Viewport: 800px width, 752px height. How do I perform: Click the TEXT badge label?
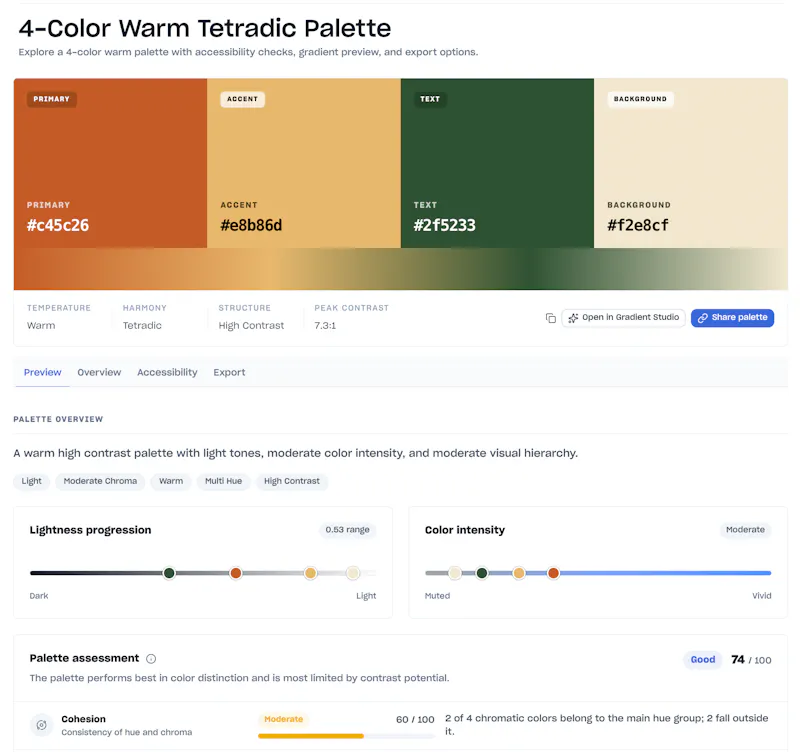click(x=430, y=99)
